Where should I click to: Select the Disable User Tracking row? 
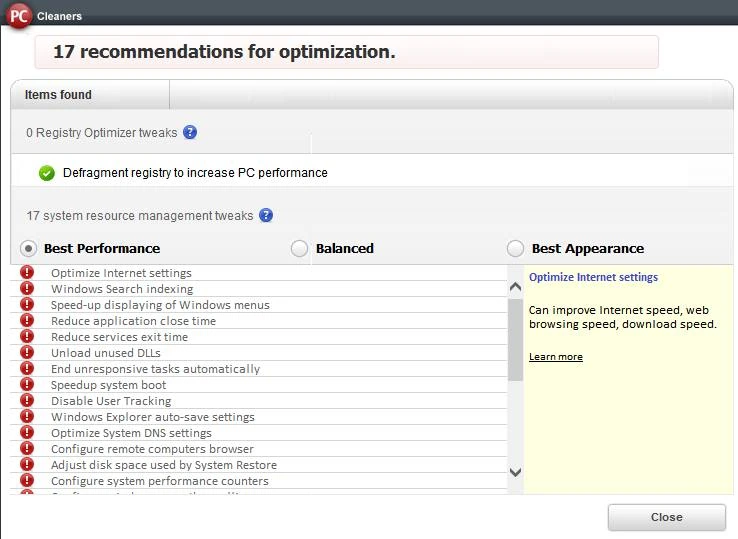coord(258,401)
